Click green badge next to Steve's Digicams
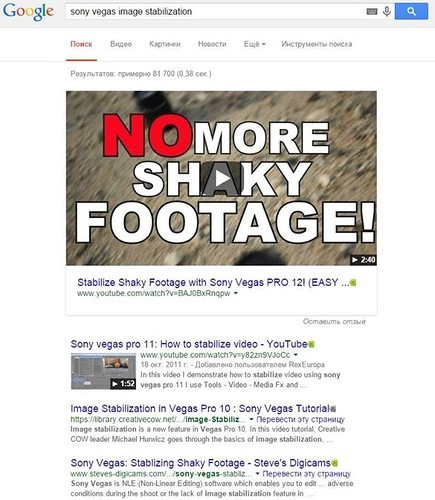 click(x=335, y=463)
